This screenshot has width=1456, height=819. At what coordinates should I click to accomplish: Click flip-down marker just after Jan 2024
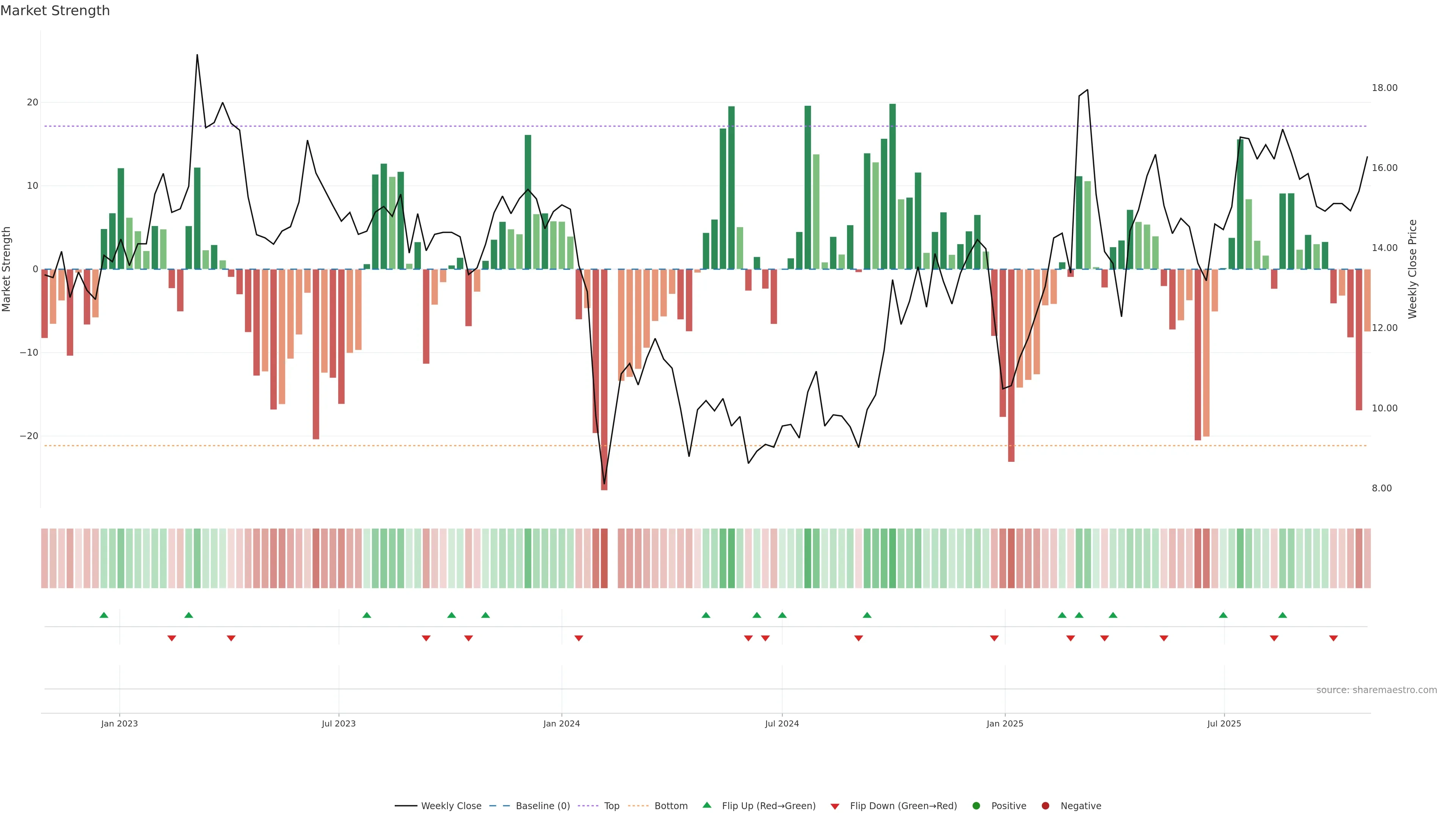579,638
